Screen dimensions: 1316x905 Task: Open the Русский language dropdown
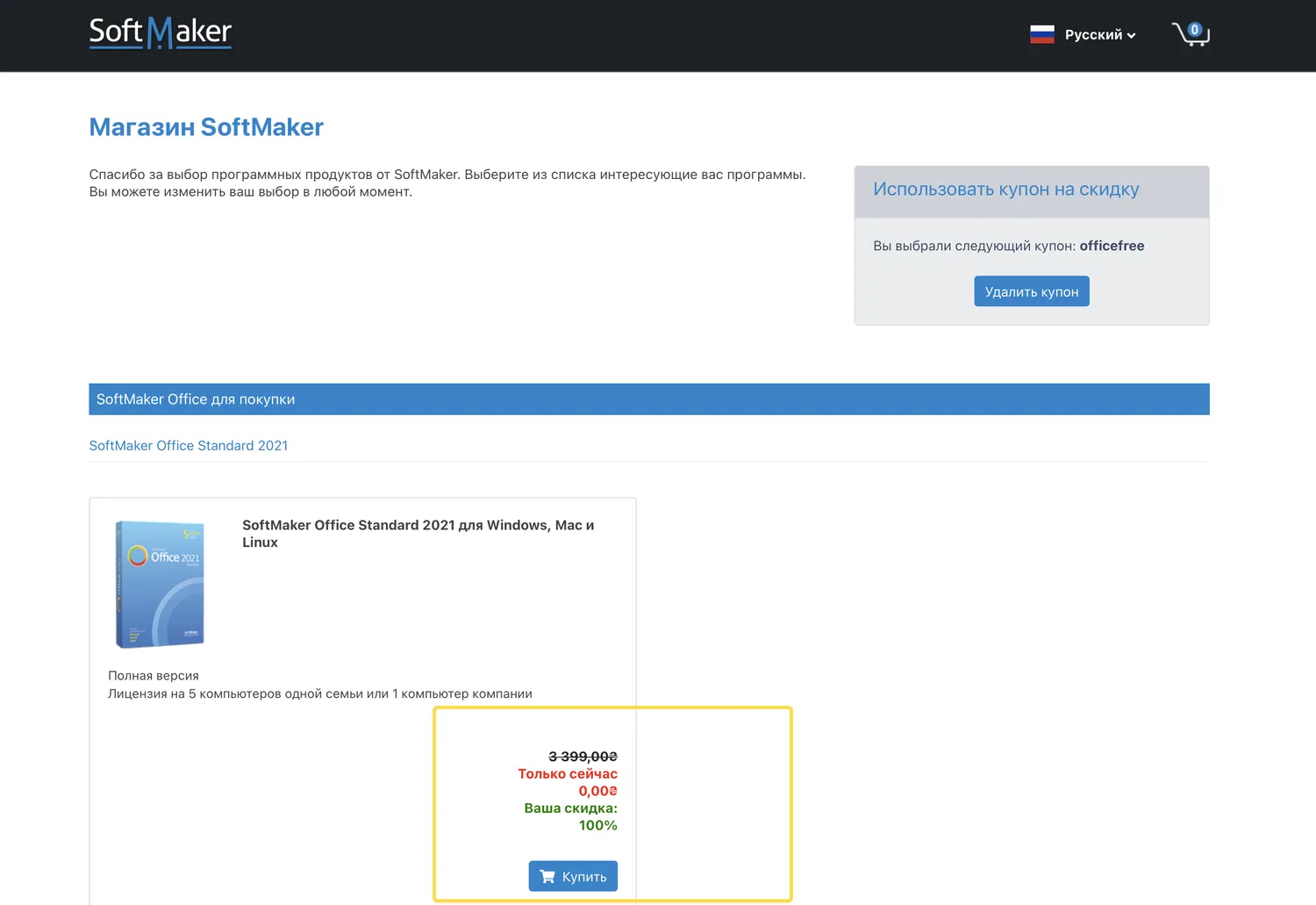pos(1100,35)
